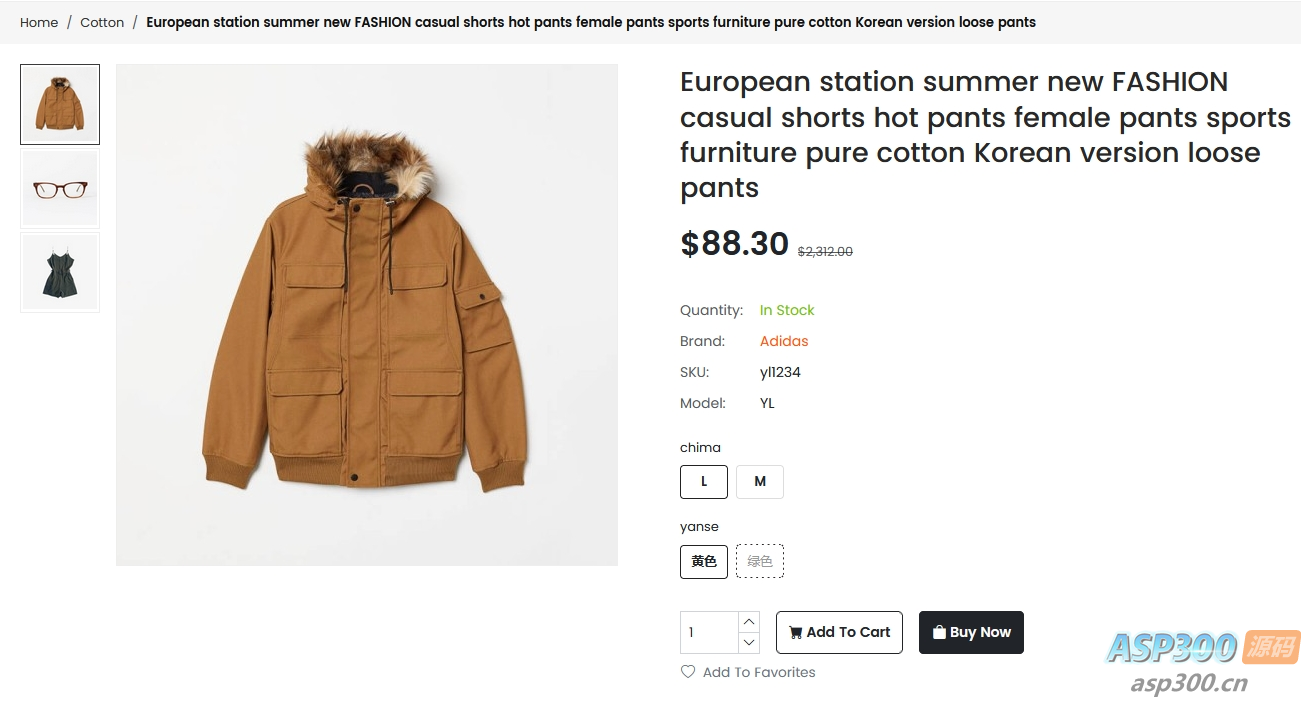
Task: Select the jacket thumbnail image
Action: click(x=60, y=105)
